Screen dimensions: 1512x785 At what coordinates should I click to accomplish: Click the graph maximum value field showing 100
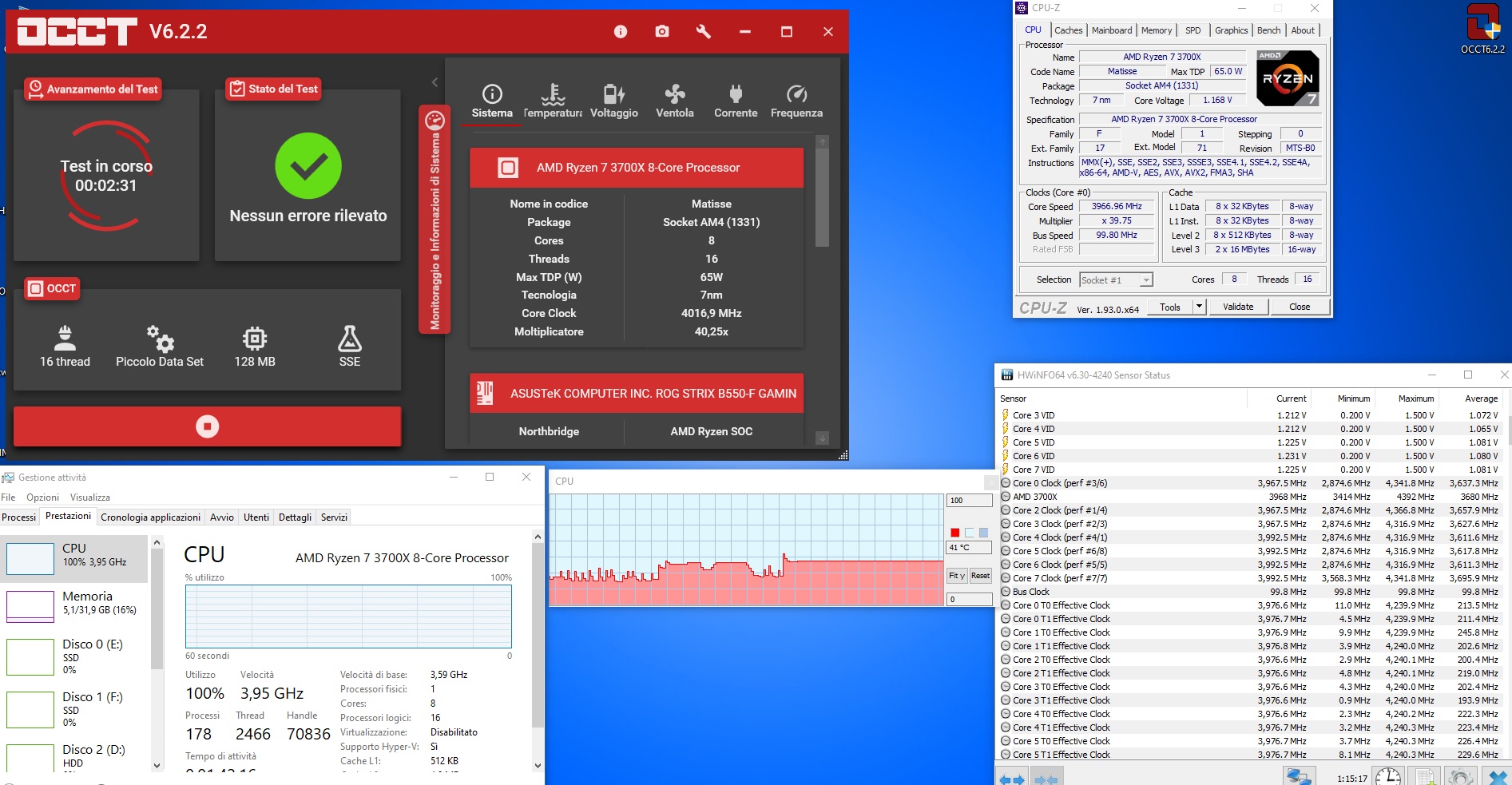coord(970,501)
